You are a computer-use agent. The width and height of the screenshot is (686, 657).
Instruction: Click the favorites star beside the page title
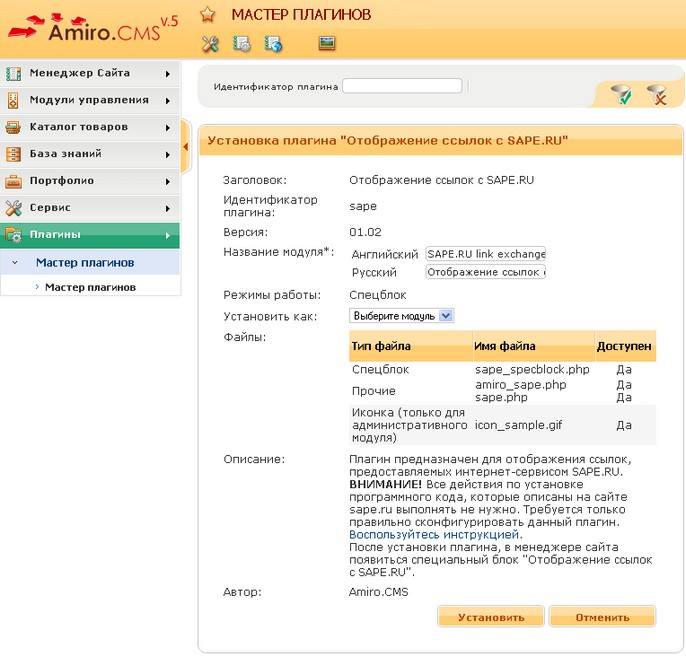207,14
